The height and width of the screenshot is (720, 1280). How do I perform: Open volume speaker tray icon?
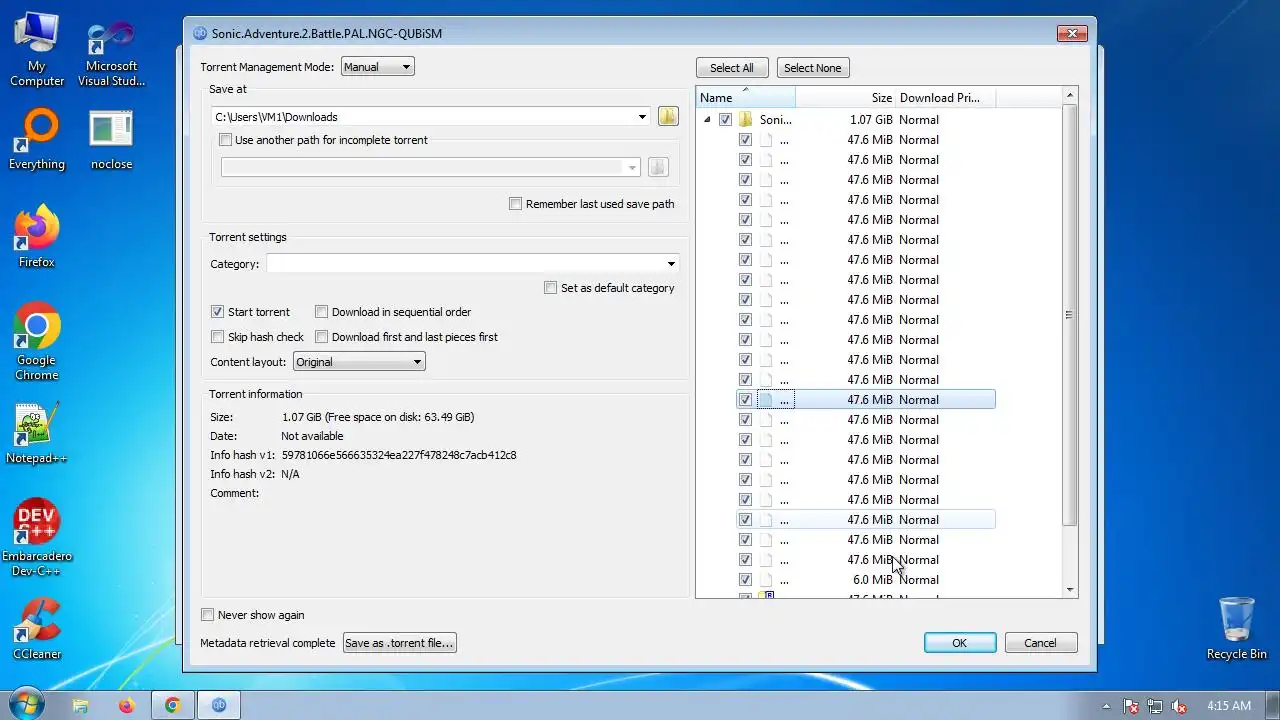(x=1179, y=706)
